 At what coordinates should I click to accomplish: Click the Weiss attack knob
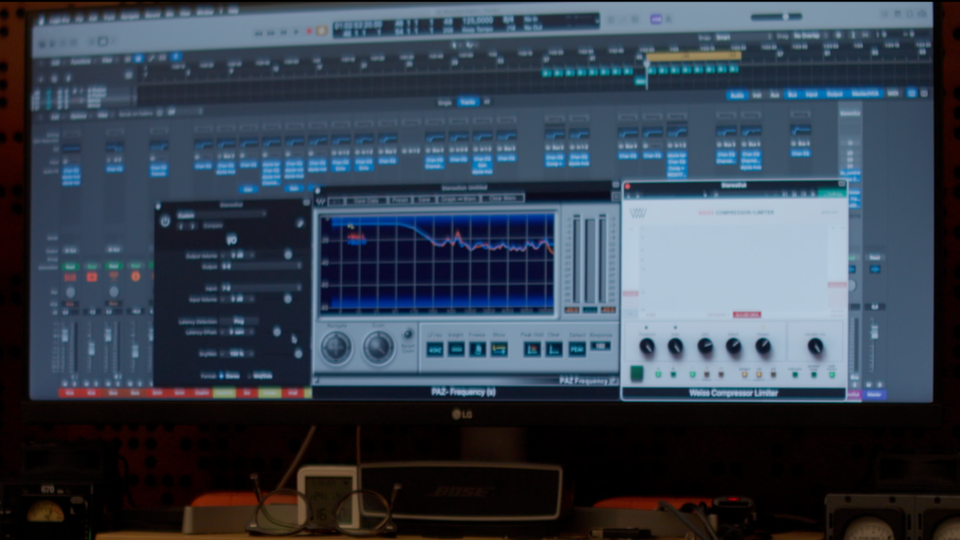coord(733,347)
